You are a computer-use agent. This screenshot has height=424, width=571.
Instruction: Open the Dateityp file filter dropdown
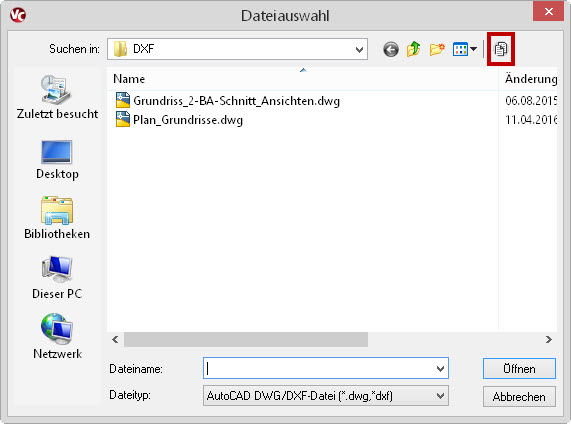coord(326,396)
